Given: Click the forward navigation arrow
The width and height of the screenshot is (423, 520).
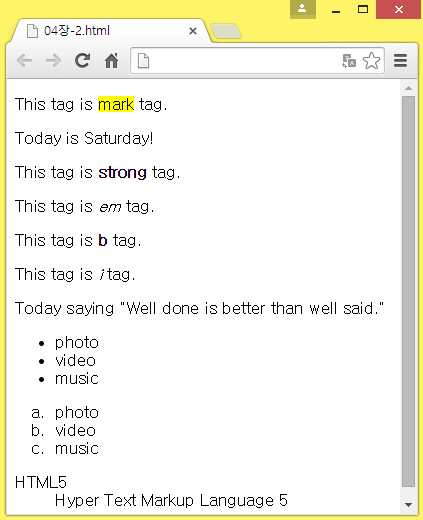Looking at the screenshot, I should click(53, 61).
